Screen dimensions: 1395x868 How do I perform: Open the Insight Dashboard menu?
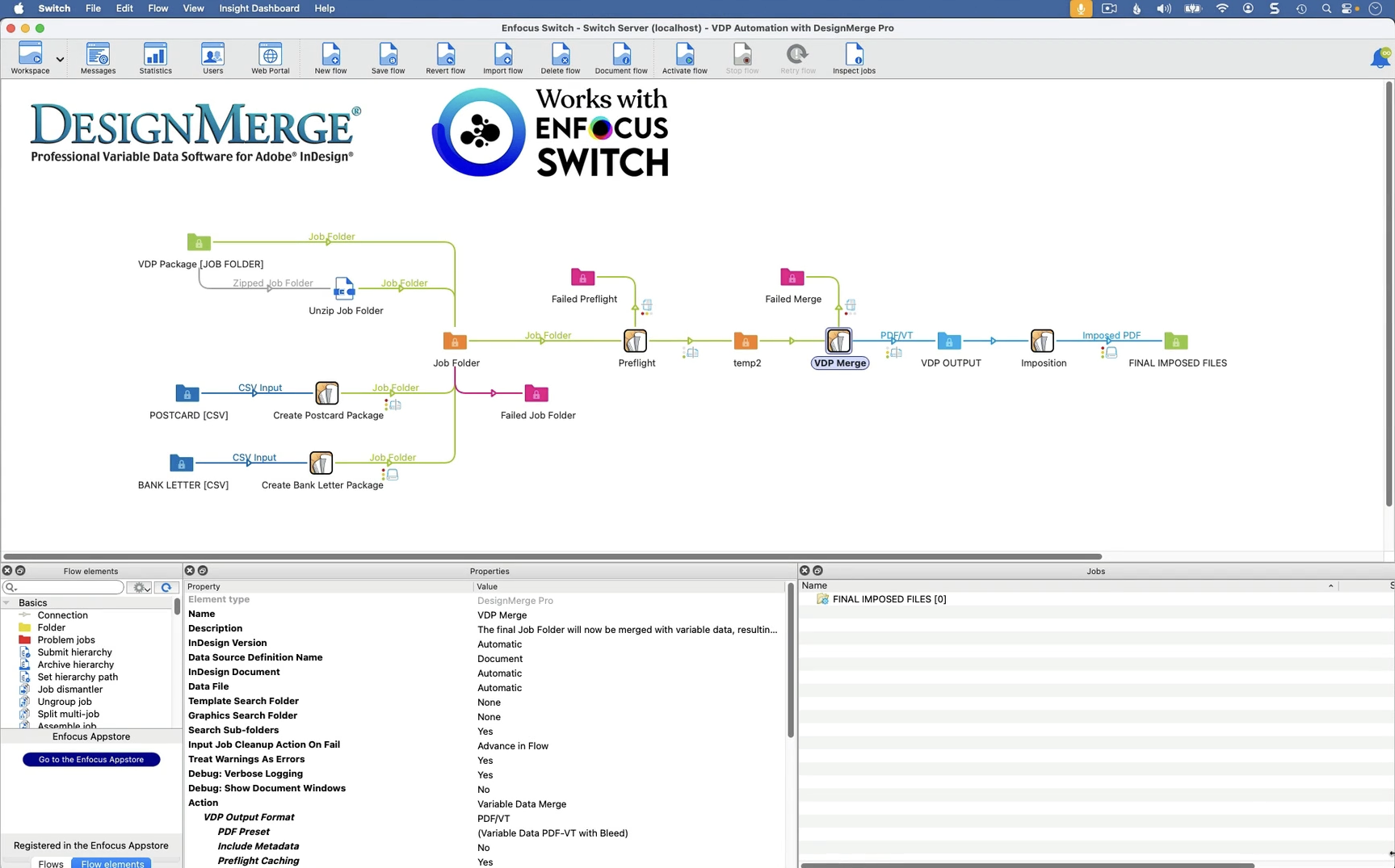click(x=259, y=8)
